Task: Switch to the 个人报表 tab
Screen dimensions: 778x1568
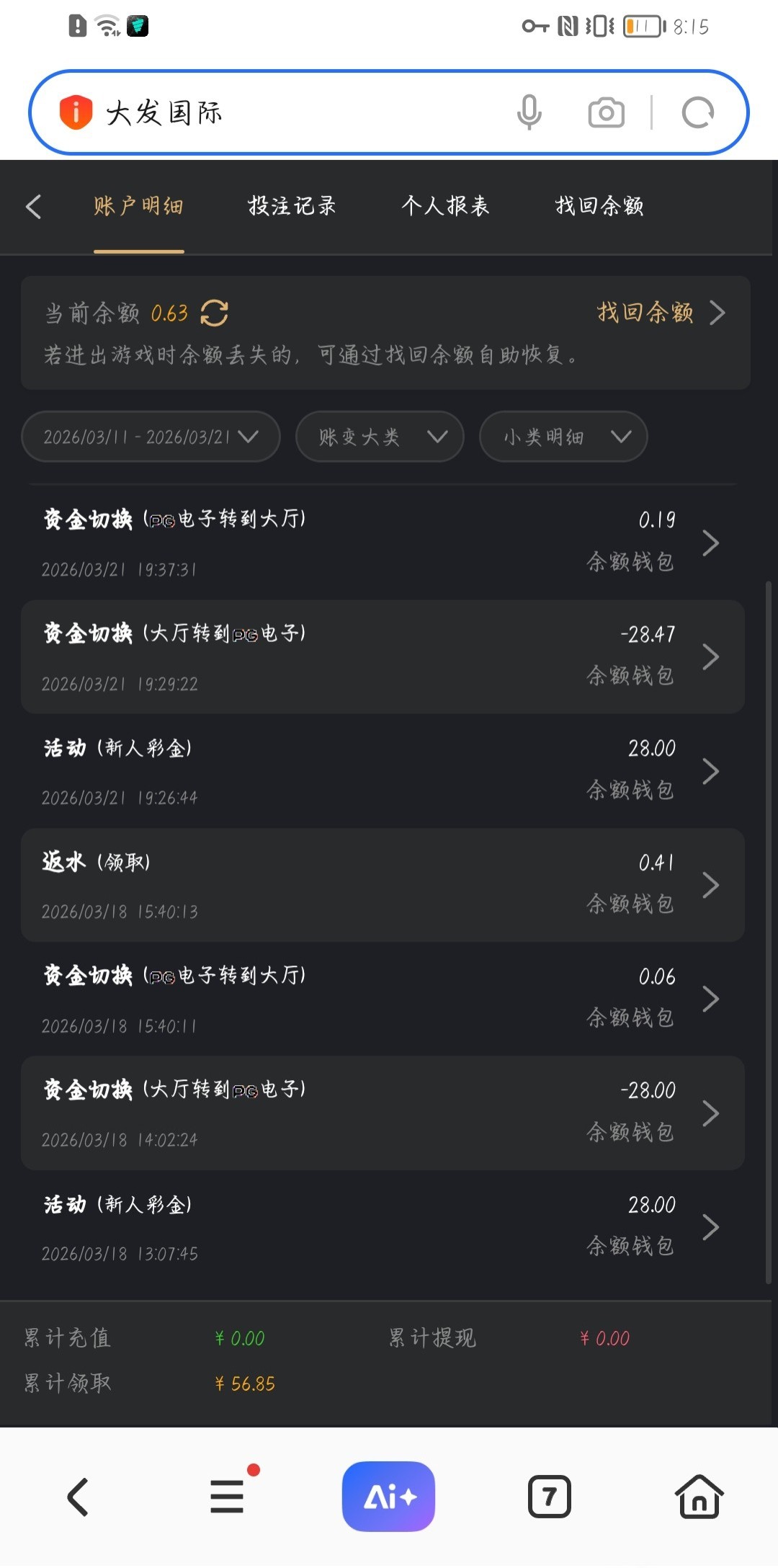Action: click(x=445, y=207)
